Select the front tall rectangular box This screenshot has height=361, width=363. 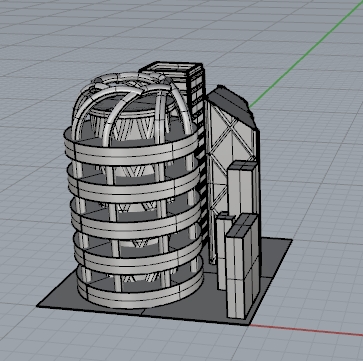click(243, 267)
